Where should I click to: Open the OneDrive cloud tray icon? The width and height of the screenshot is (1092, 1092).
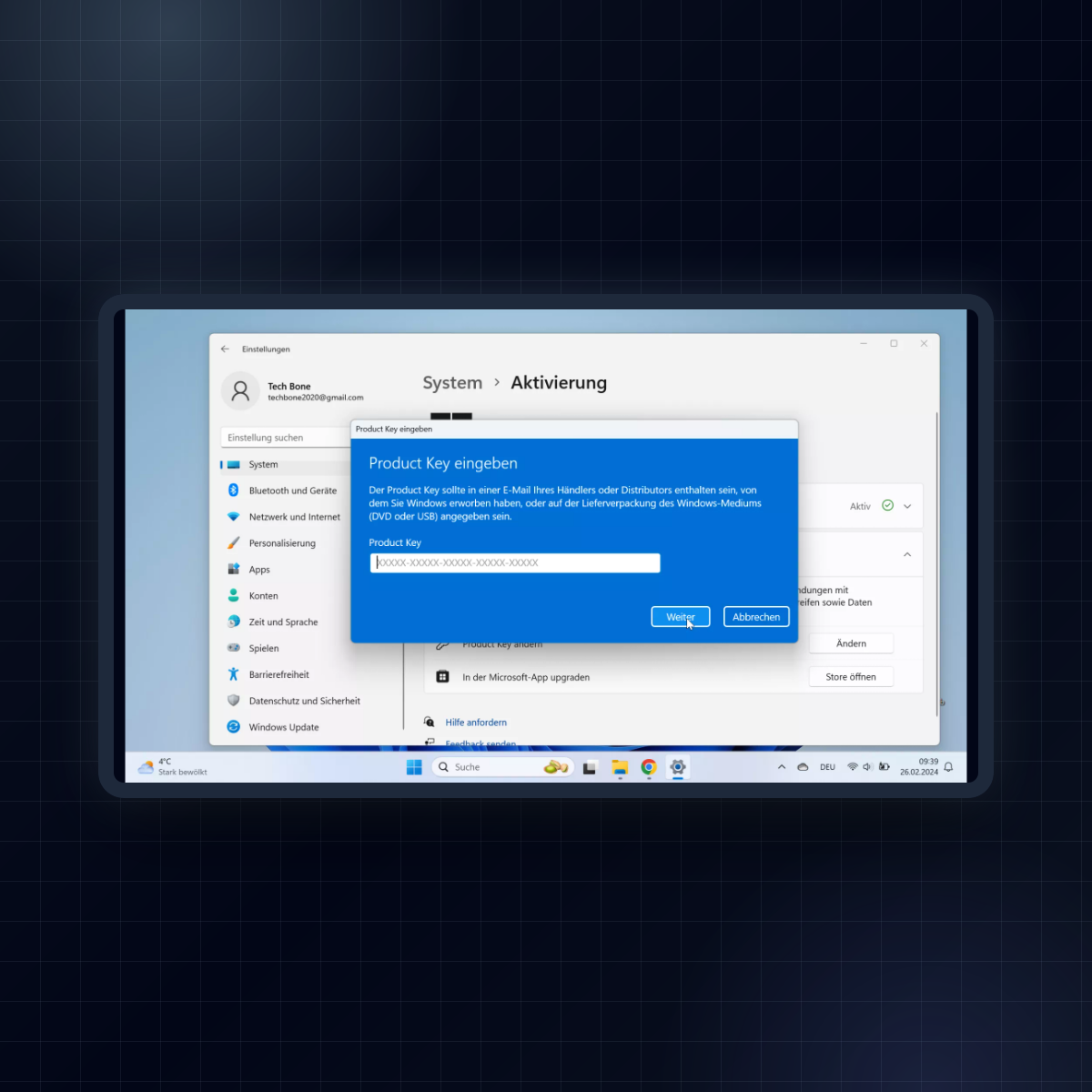coord(803,767)
